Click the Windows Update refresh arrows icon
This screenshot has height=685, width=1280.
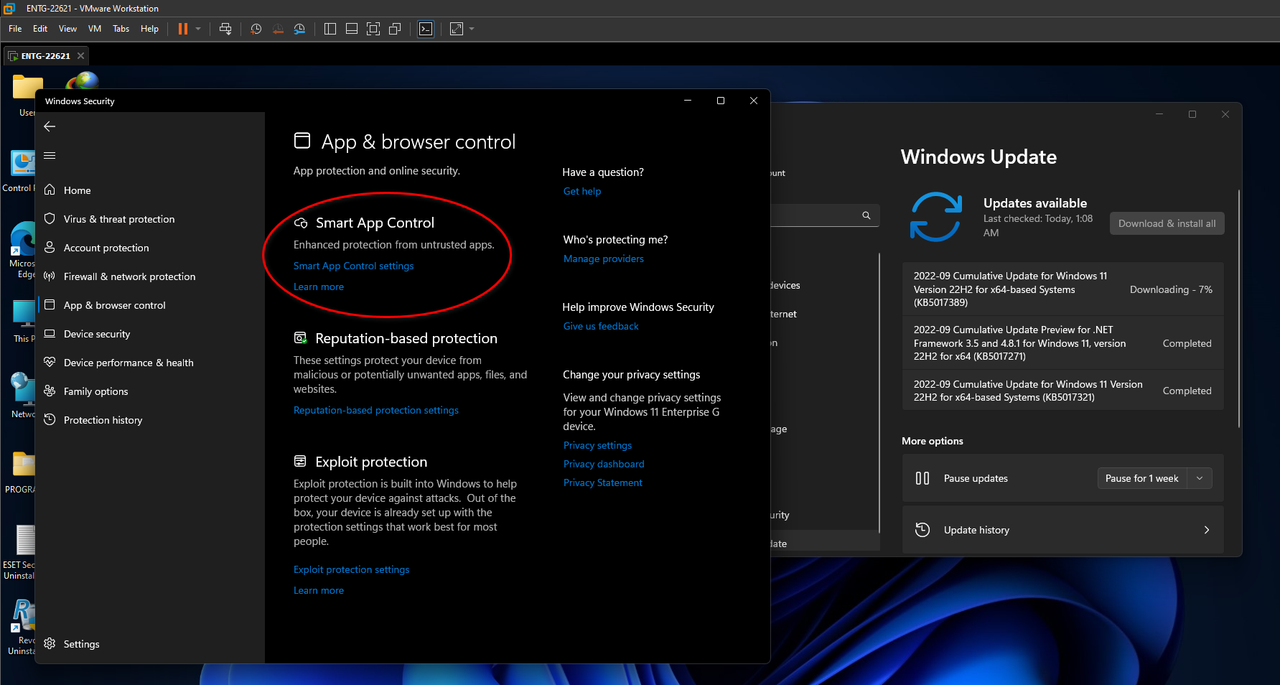pos(936,217)
